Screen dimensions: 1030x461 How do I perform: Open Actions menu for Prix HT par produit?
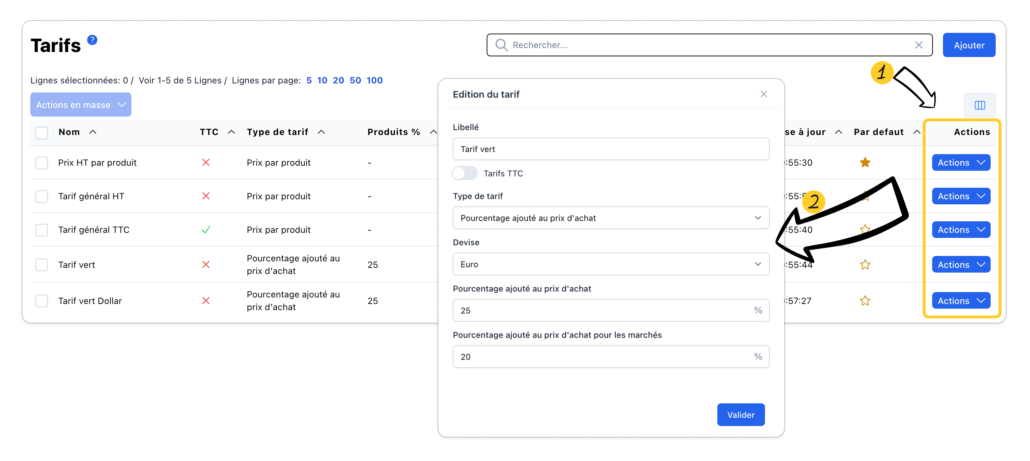click(960, 162)
